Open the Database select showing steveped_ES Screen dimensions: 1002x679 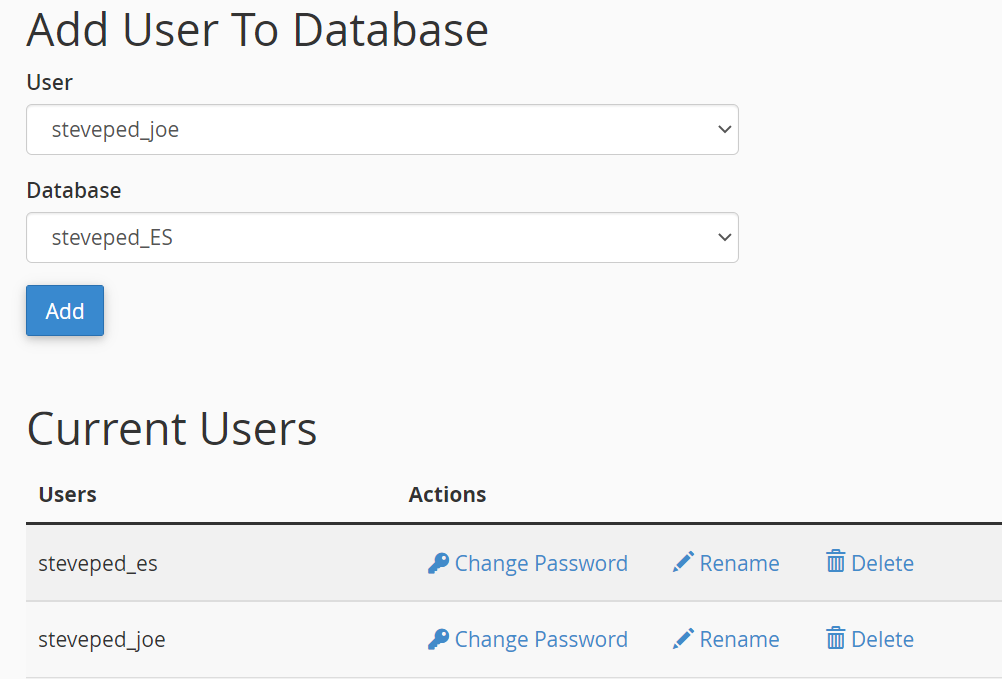click(380, 238)
